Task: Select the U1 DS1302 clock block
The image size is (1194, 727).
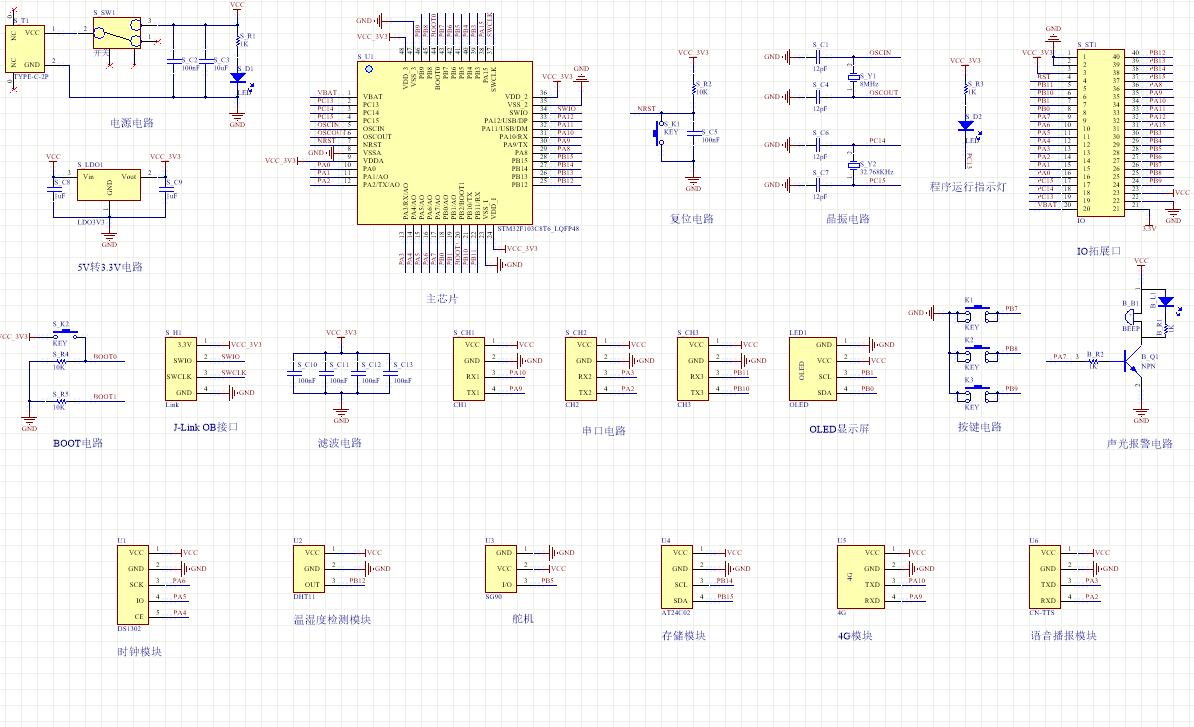Action: pos(132,585)
